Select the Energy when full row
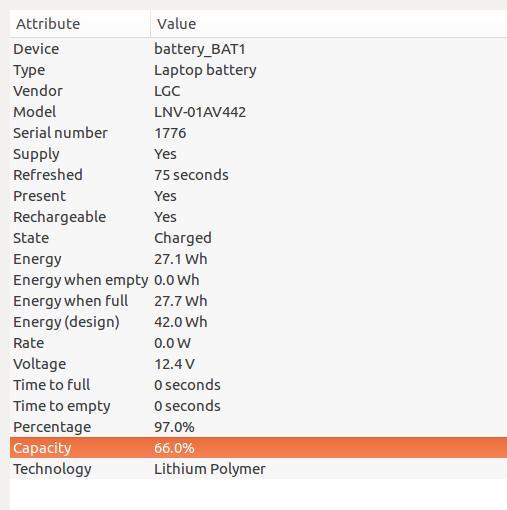The height and width of the screenshot is (510, 507). [x=258, y=301]
